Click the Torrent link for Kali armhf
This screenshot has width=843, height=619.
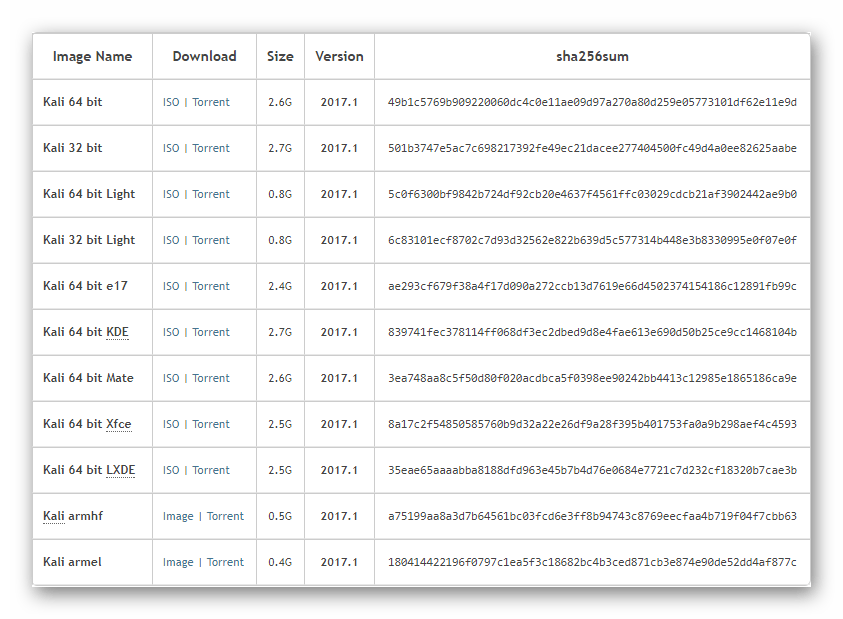tap(225, 516)
